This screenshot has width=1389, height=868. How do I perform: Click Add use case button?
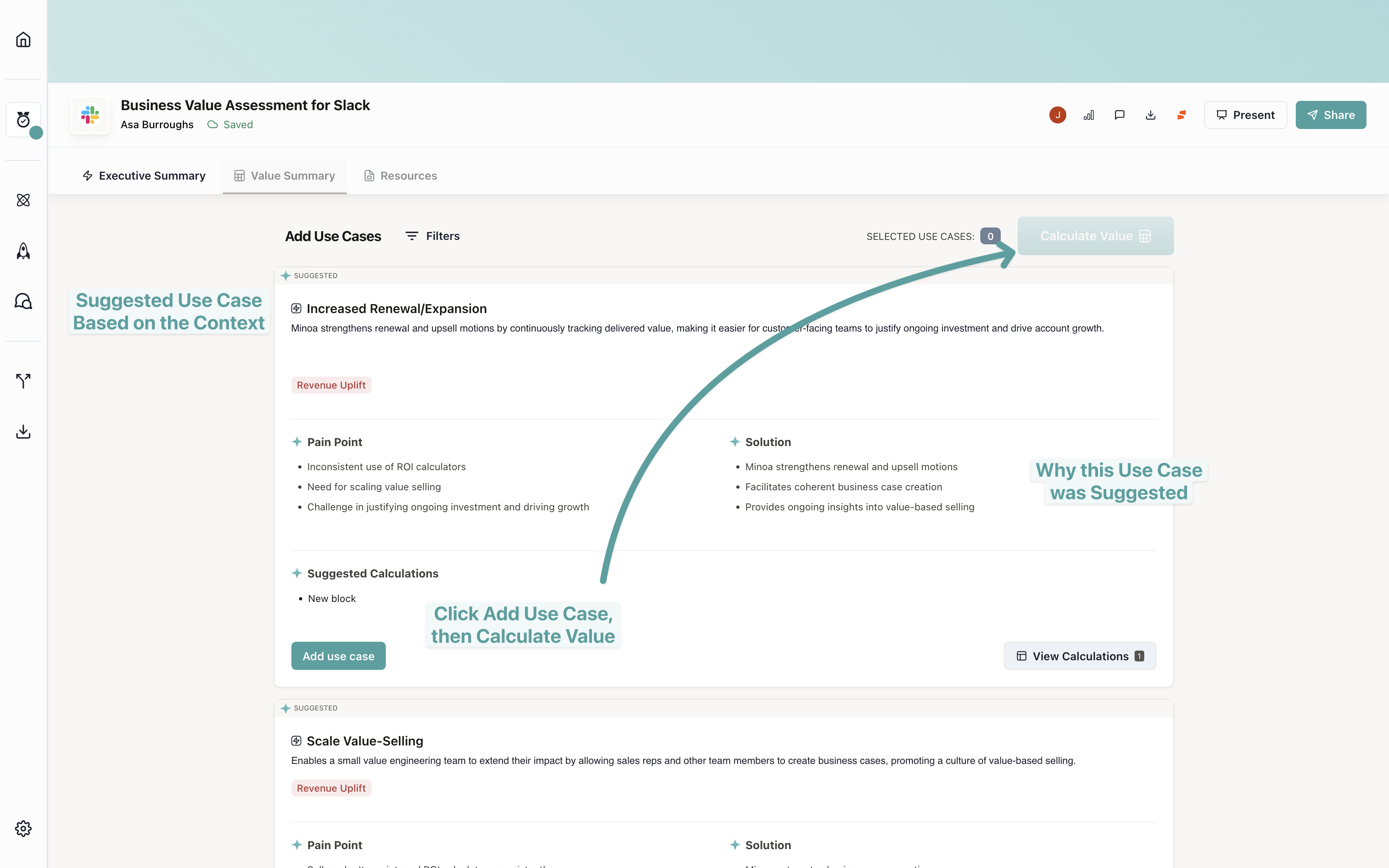coord(338,655)
